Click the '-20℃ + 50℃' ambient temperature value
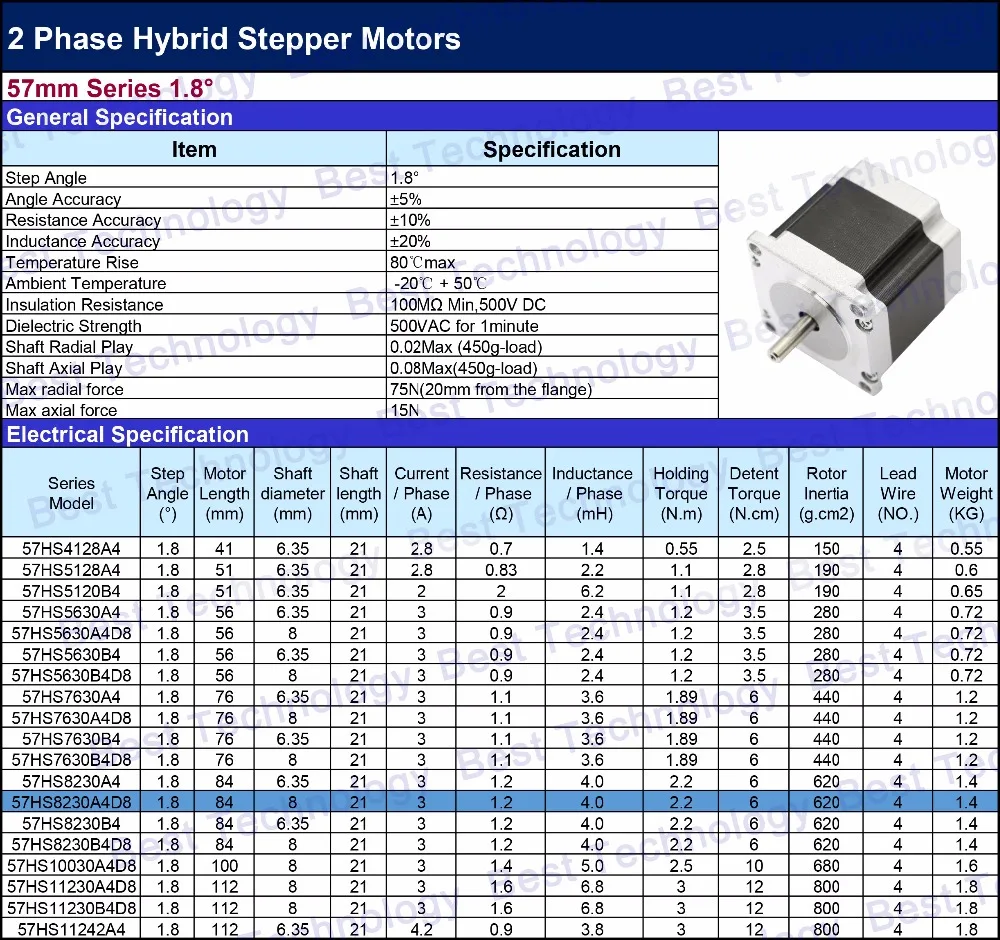This screenshot has height=940, width=1000. click(x=440, y=283)
